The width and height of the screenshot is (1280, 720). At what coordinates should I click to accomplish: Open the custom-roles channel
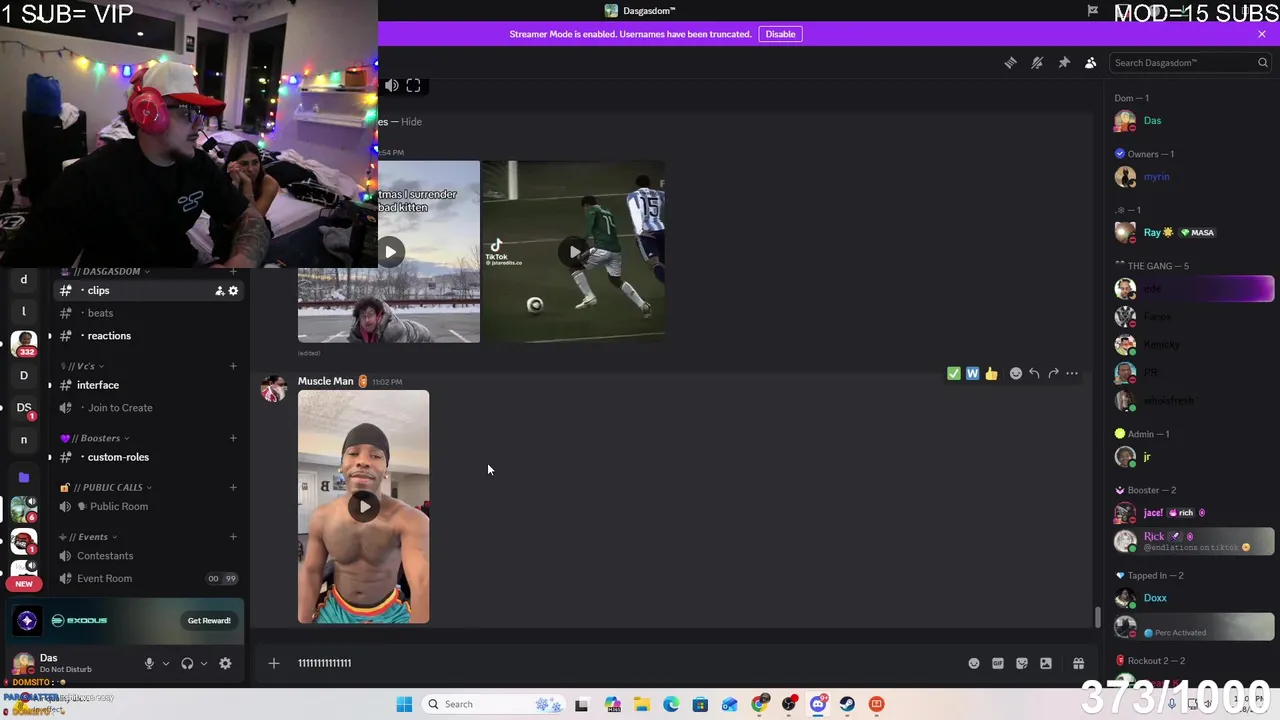[x=148, y=457]
